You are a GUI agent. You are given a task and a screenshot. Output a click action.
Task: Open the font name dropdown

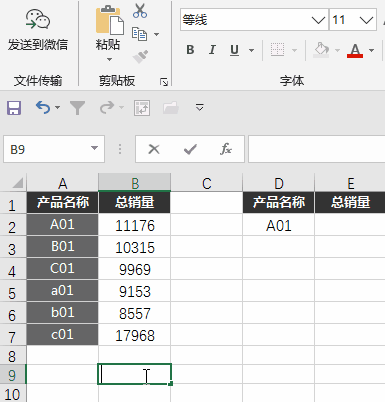(318, 20)
